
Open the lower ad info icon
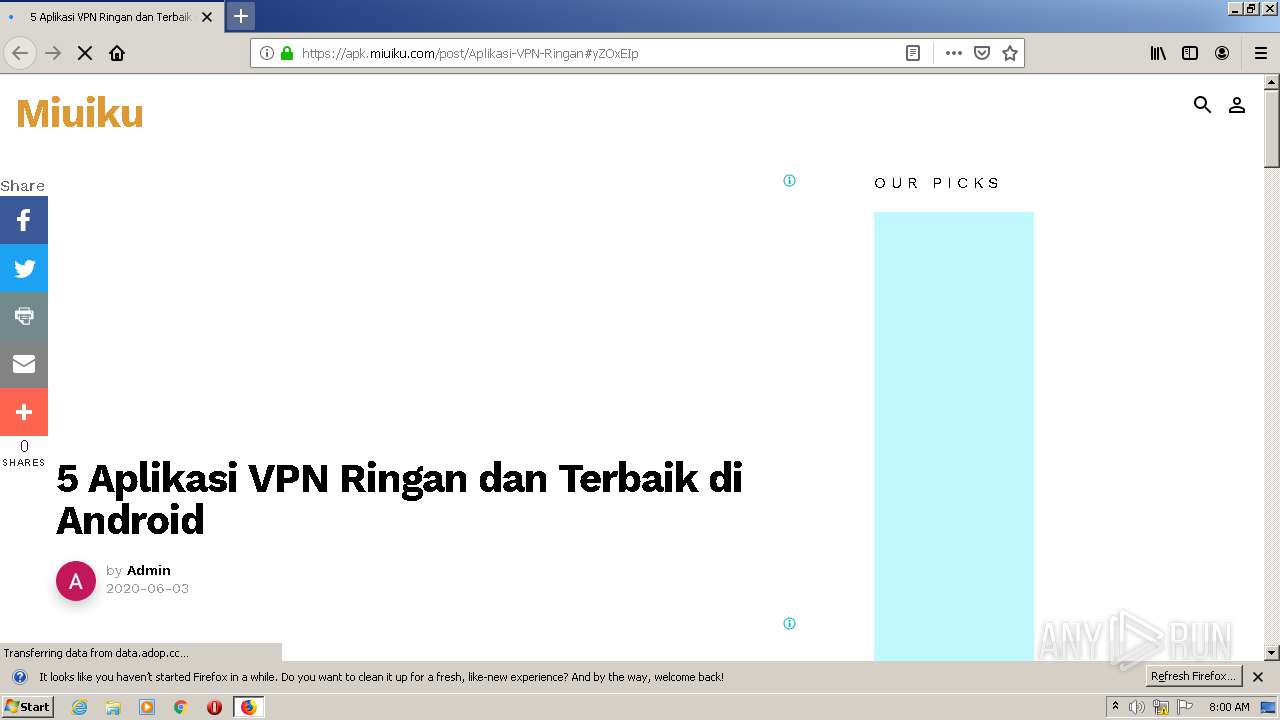click(x=789, y=624)
